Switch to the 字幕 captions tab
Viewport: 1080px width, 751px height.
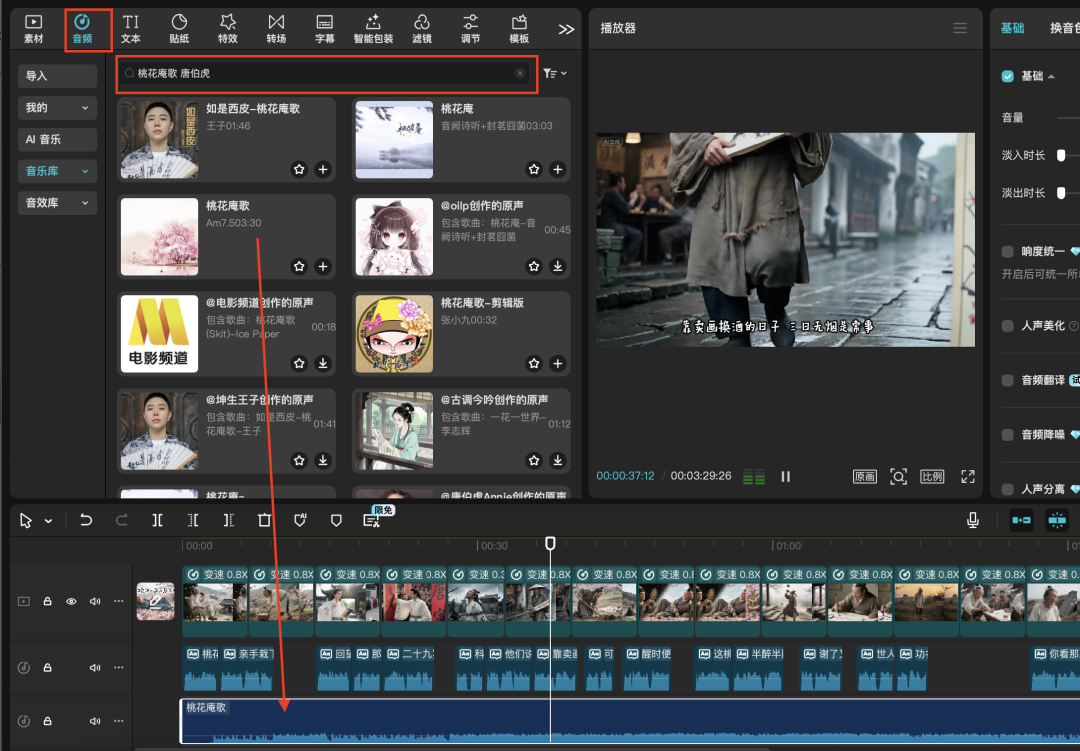pos(324,28)
